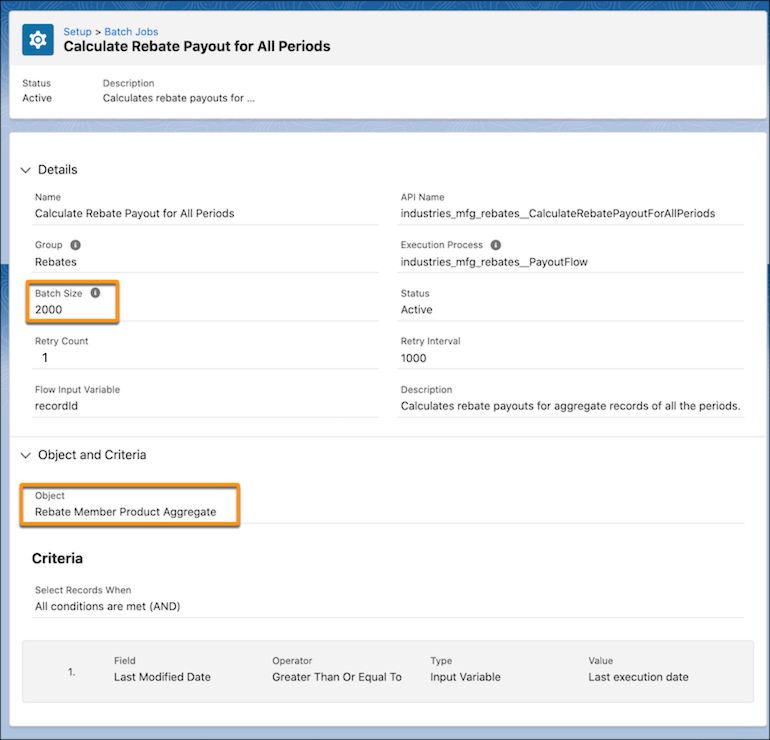Click the Flow Input Variable label
The height and width of the screenshot is (740, 770).
(77, 389)
